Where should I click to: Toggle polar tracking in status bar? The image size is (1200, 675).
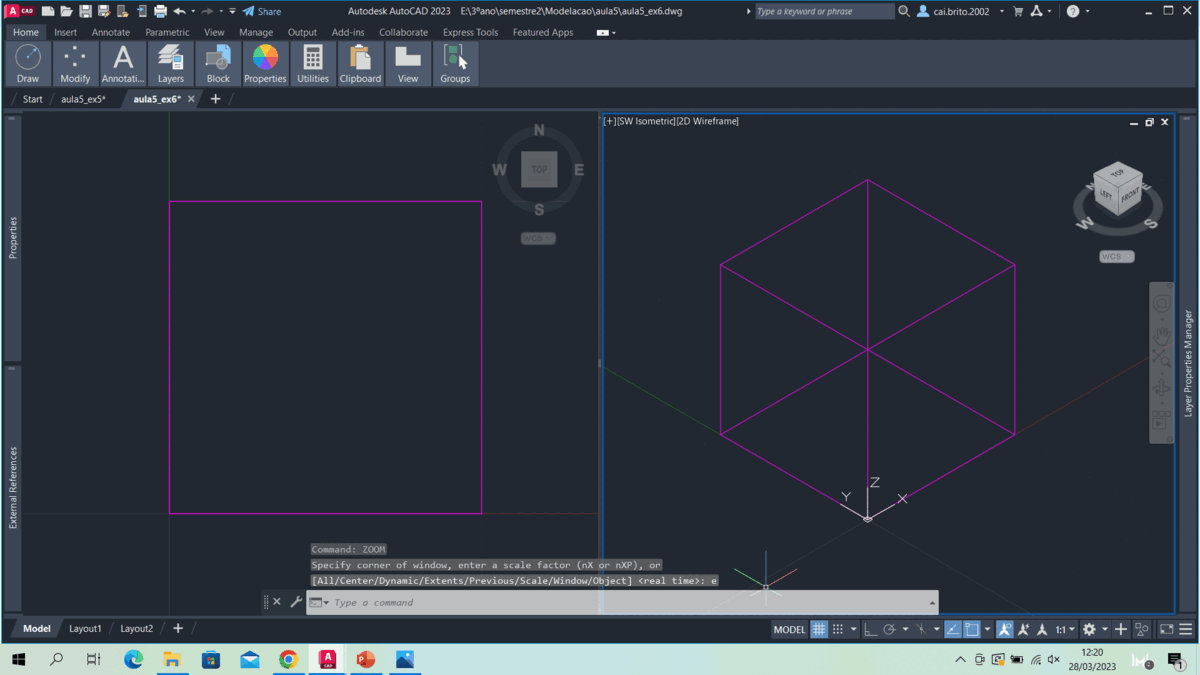pos(889,629)
